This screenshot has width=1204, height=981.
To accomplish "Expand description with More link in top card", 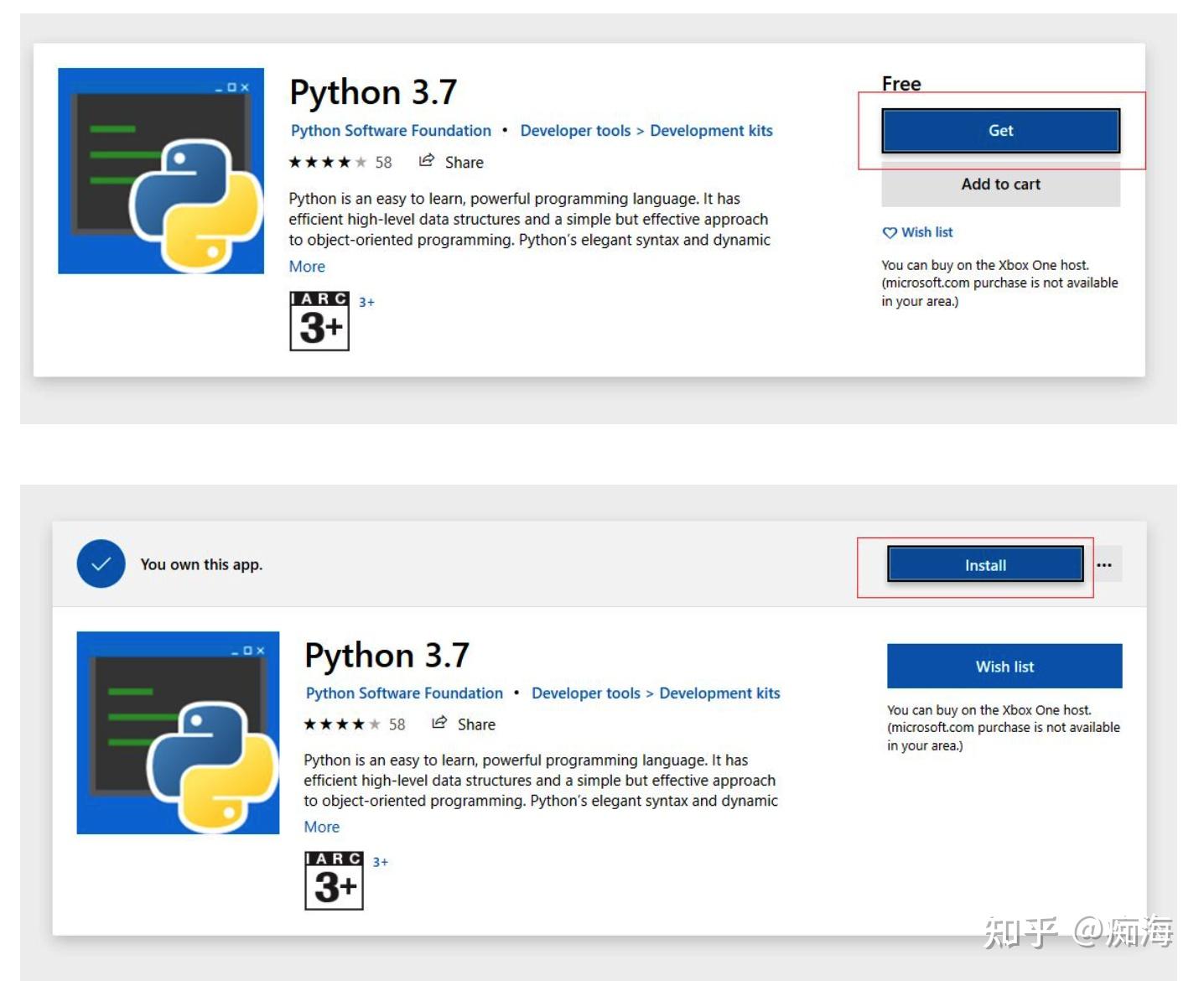I will point(307,267).
